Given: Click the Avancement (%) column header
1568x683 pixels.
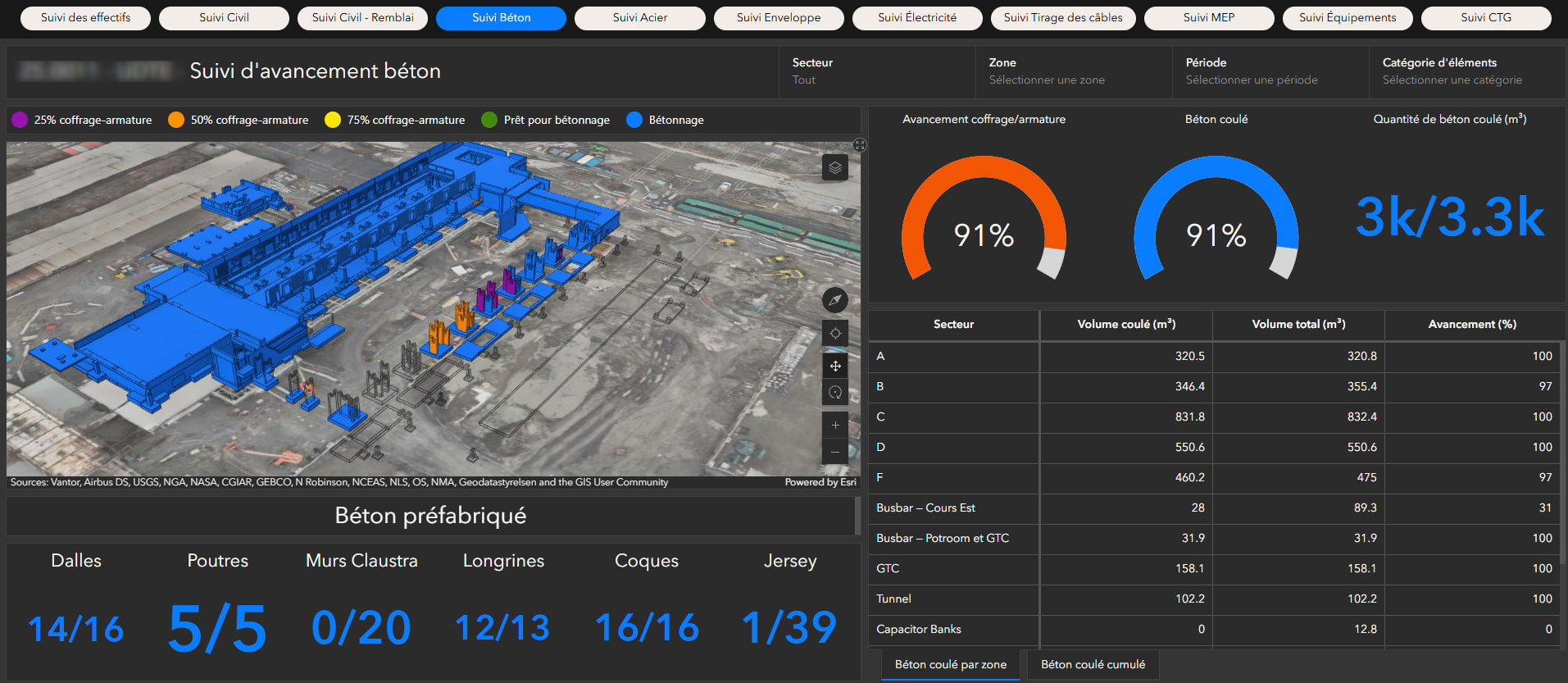Looking at the screenshot, I should point(1472,325).
